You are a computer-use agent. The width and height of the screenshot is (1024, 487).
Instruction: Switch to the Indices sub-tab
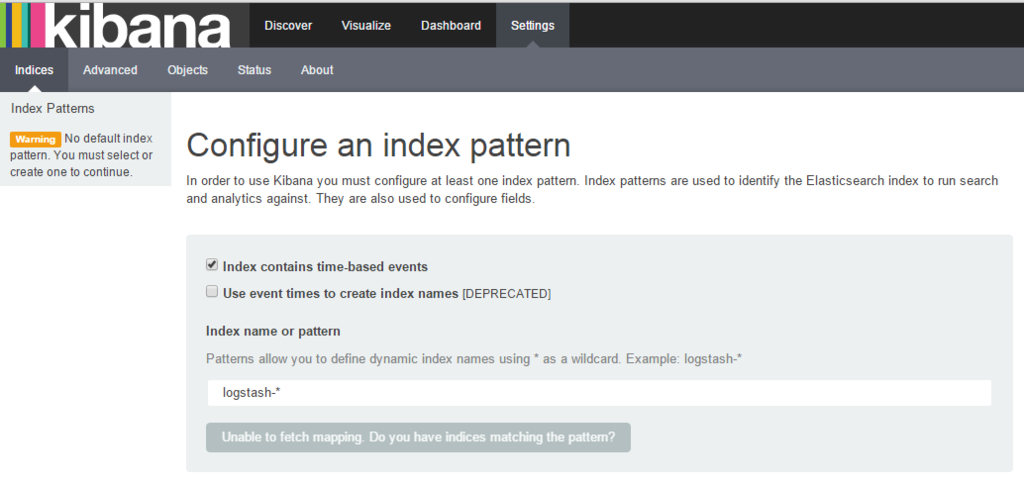34,70
